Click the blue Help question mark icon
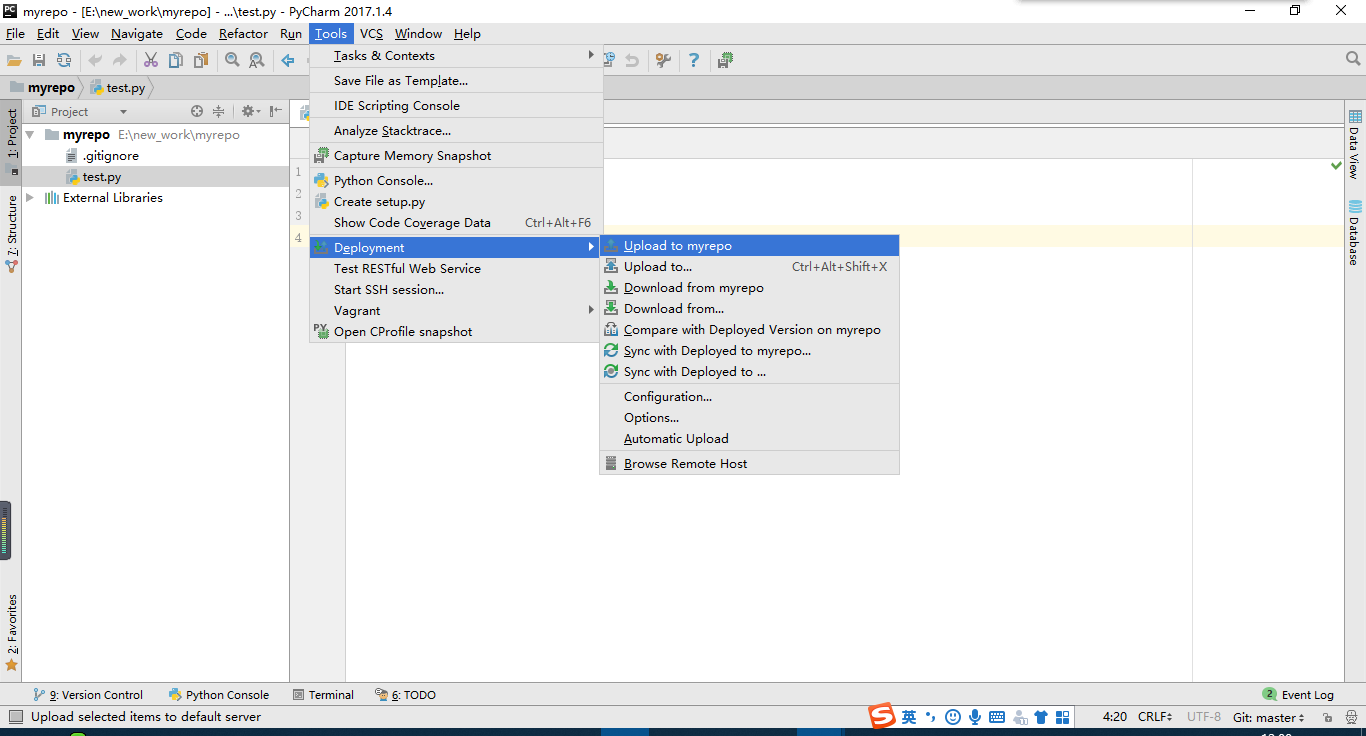The image size is (1366, 736). 694,61
